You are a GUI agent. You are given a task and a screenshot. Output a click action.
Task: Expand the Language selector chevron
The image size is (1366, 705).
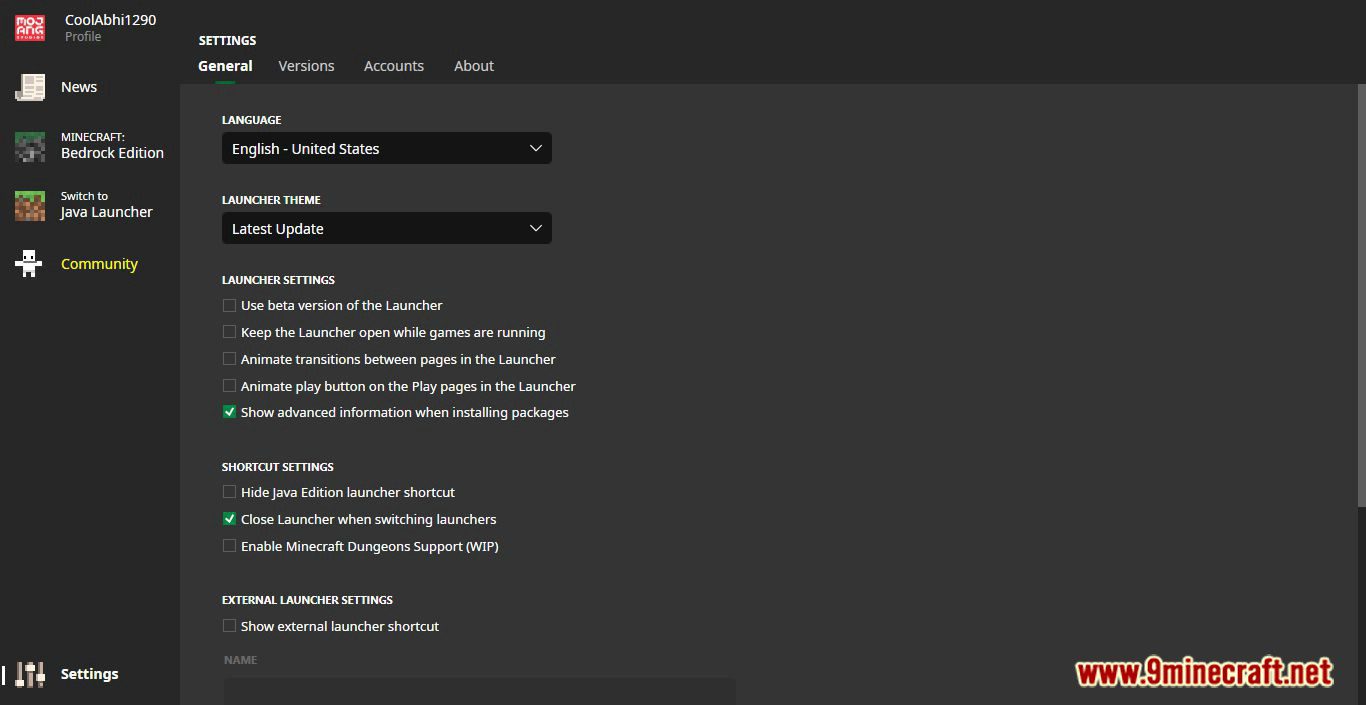point(536,147)
